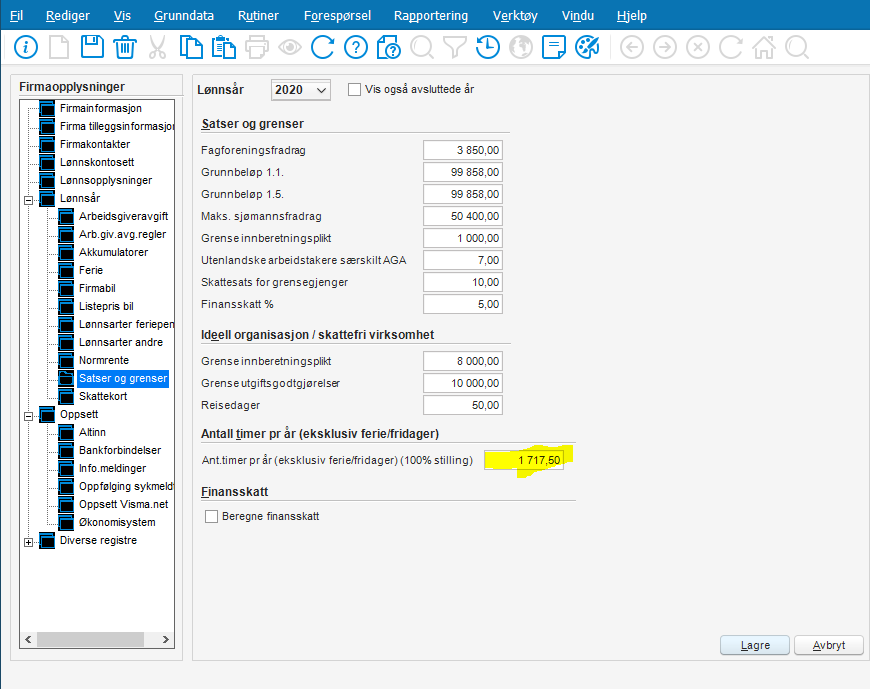The image size is (870, 689).
Task: Select Bankforbindelser in the tree
Action: 120,450
